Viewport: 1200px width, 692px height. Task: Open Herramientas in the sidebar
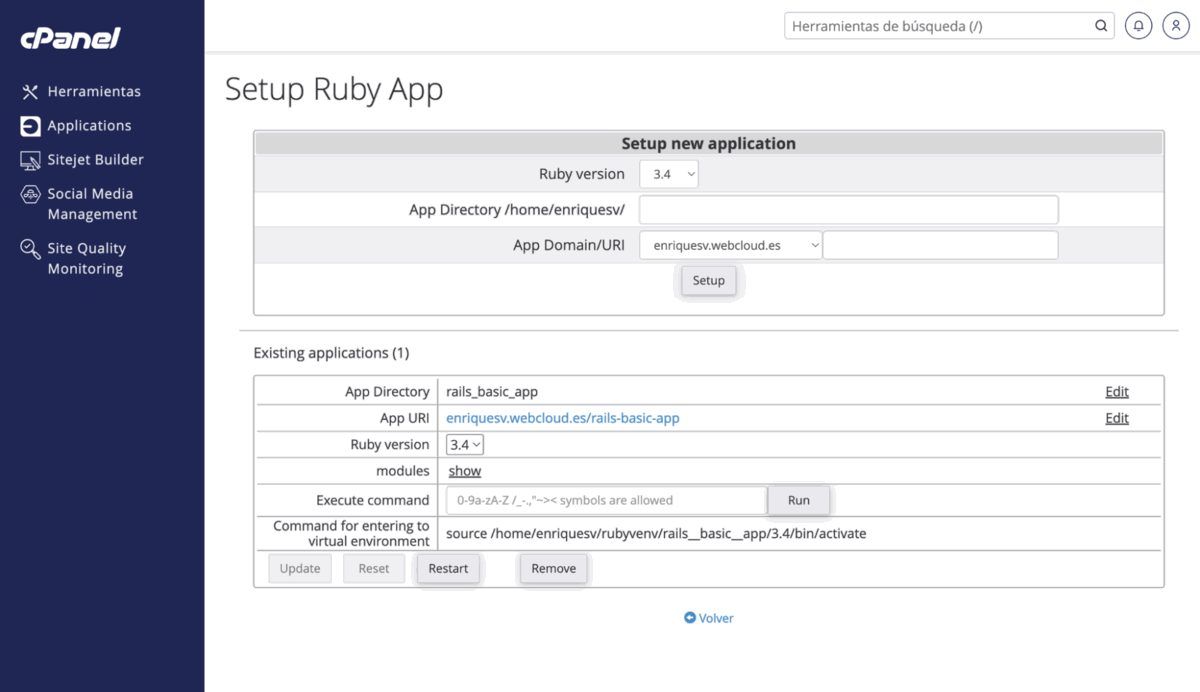point(94,92)
